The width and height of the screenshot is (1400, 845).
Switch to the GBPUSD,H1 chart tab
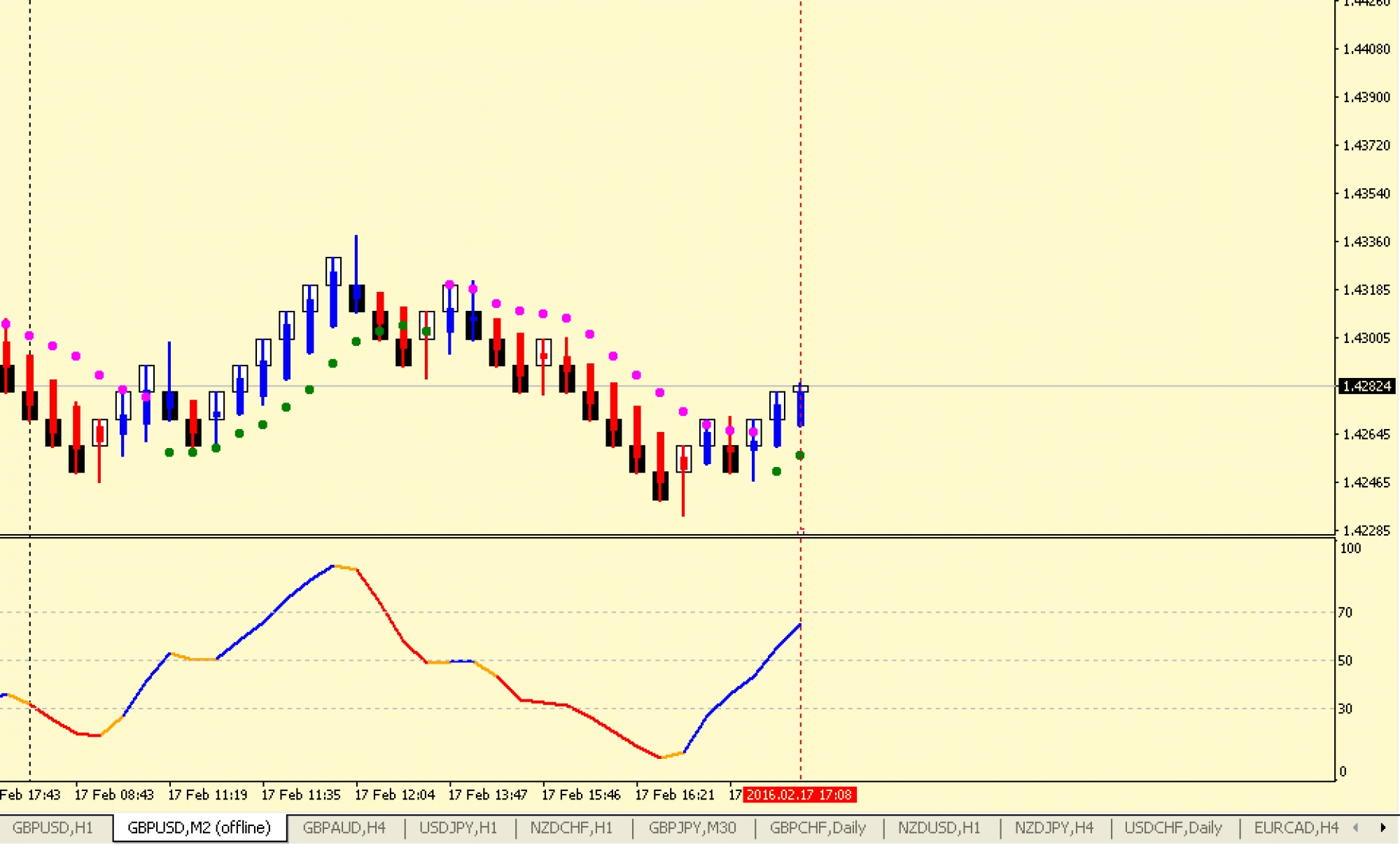[x=52, y=828]
